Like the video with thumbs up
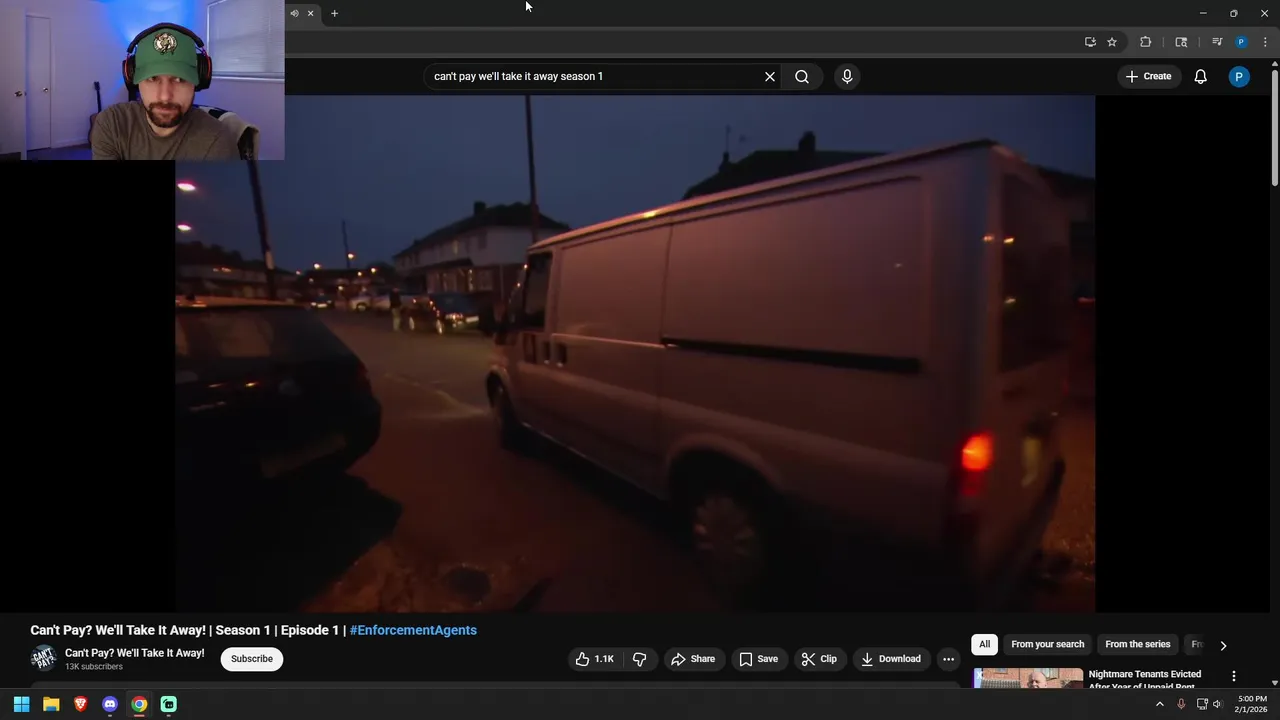1280x720 pixels. [595, 659]
